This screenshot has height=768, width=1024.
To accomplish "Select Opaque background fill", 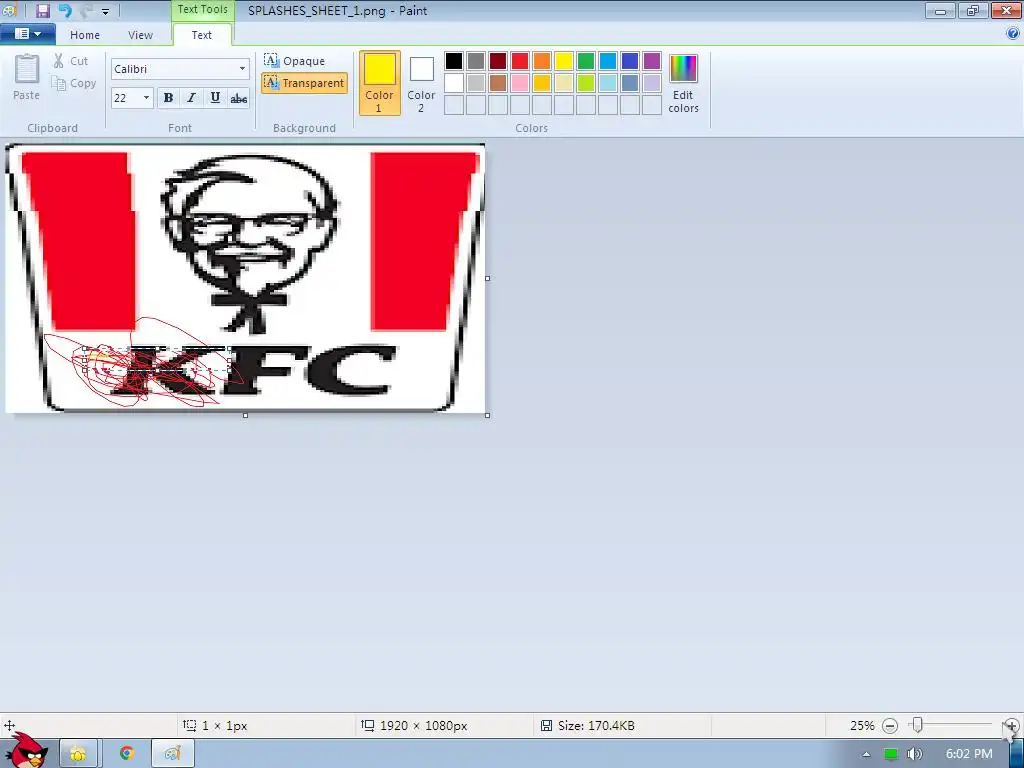I will 294,61.
